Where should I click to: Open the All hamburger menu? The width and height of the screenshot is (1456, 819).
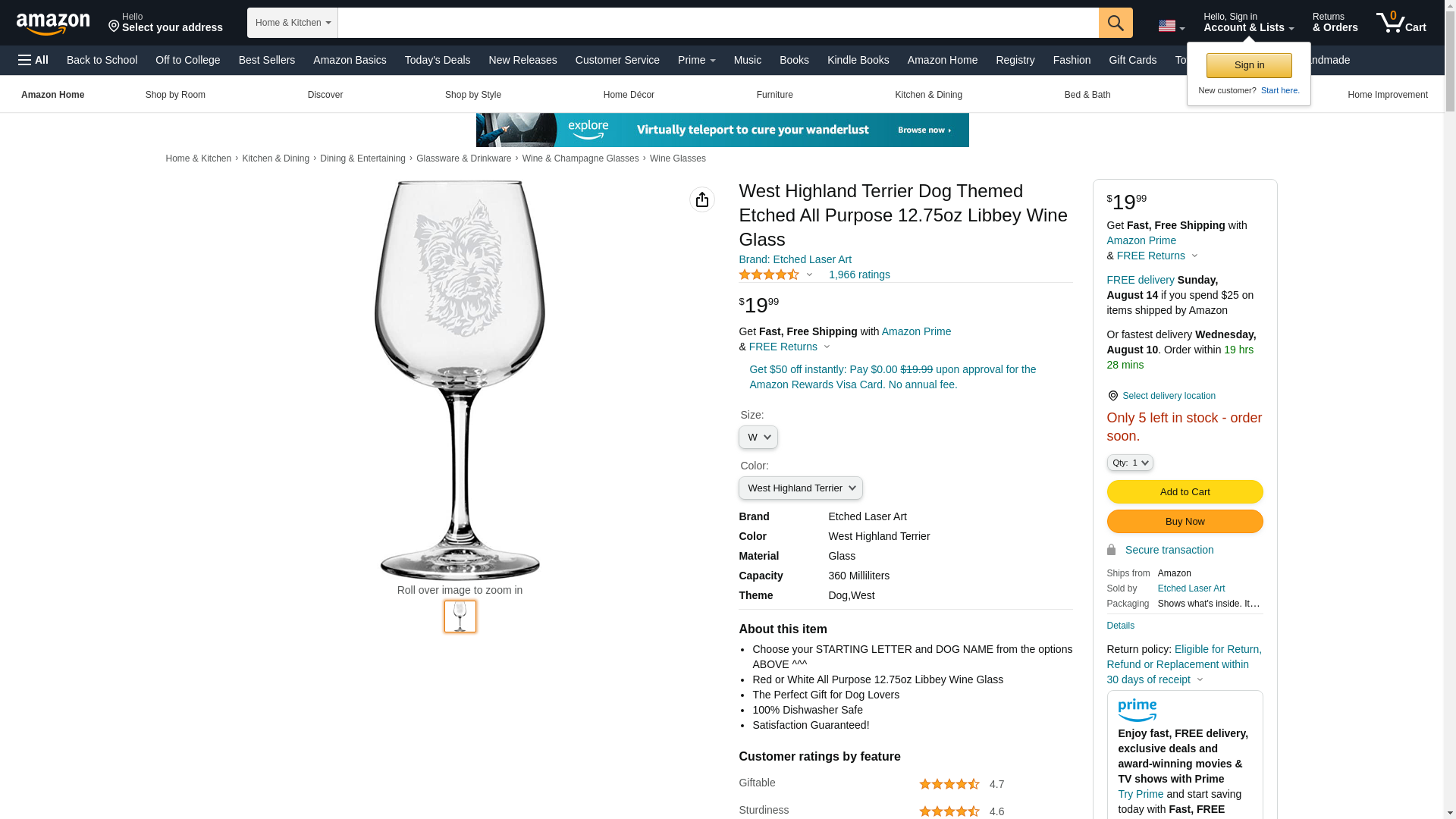pyautogui.click(x=33, y=60)
